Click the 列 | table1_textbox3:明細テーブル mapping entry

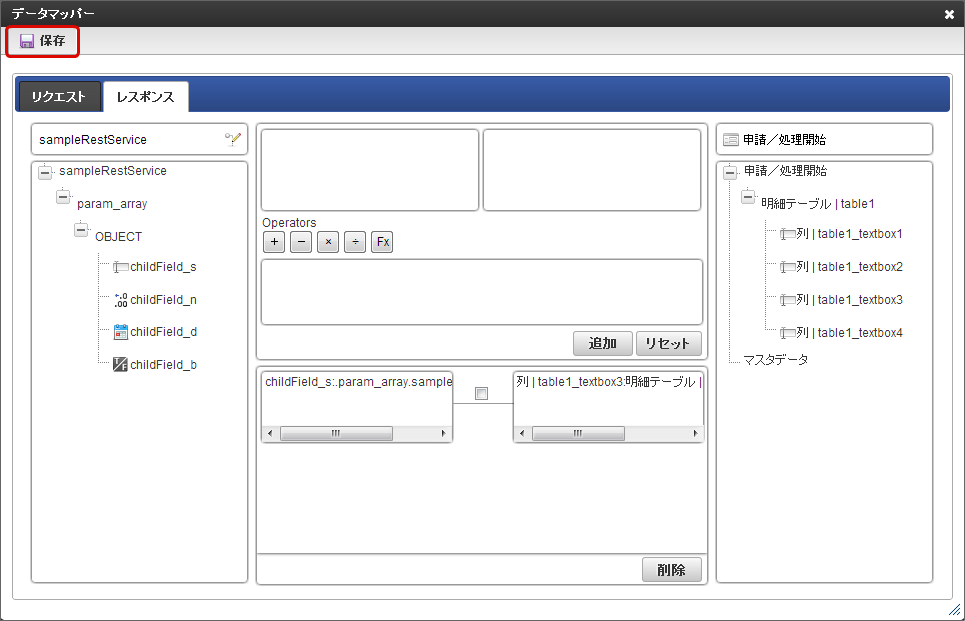pos(609,382)
